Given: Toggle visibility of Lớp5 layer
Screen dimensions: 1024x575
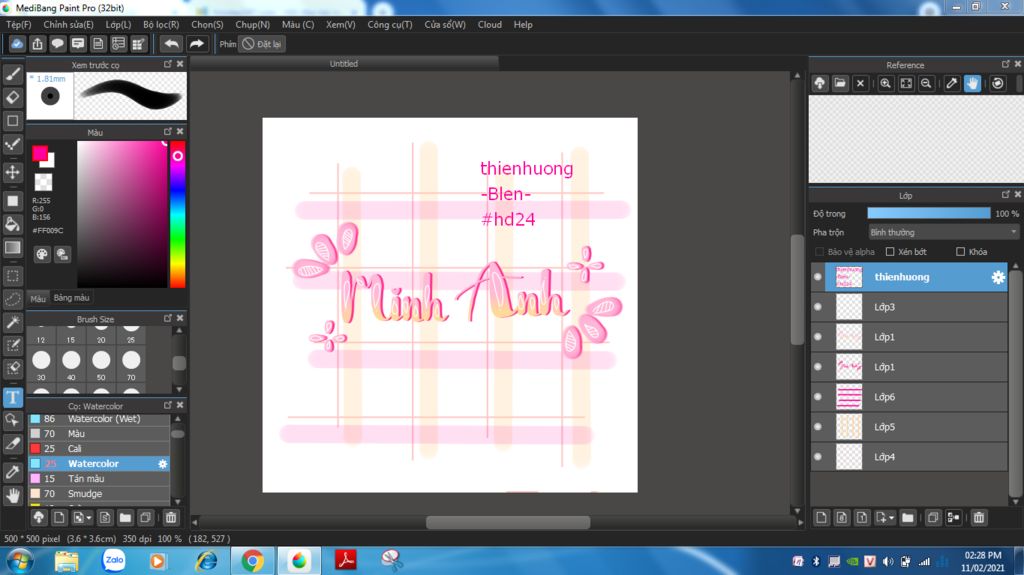Looking at the screenshot, I should coord(818,427).
